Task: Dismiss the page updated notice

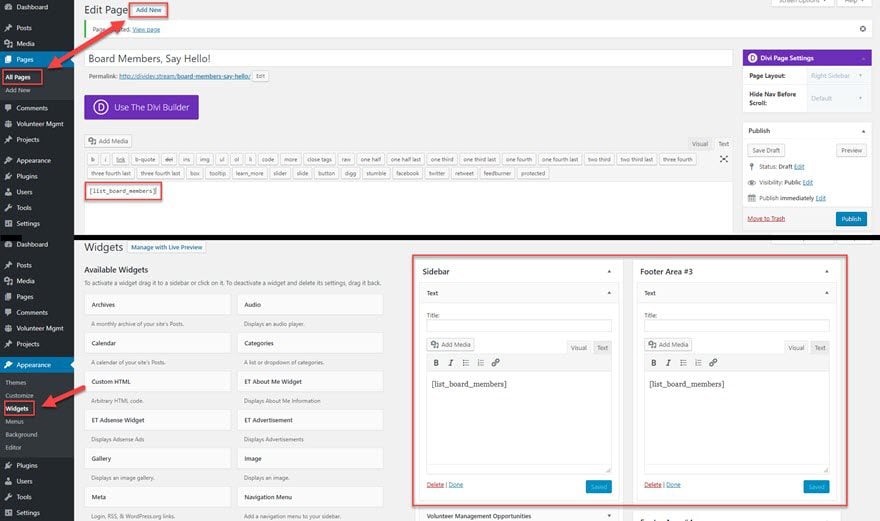Action: pyautogui.click(x=863, y=29)
